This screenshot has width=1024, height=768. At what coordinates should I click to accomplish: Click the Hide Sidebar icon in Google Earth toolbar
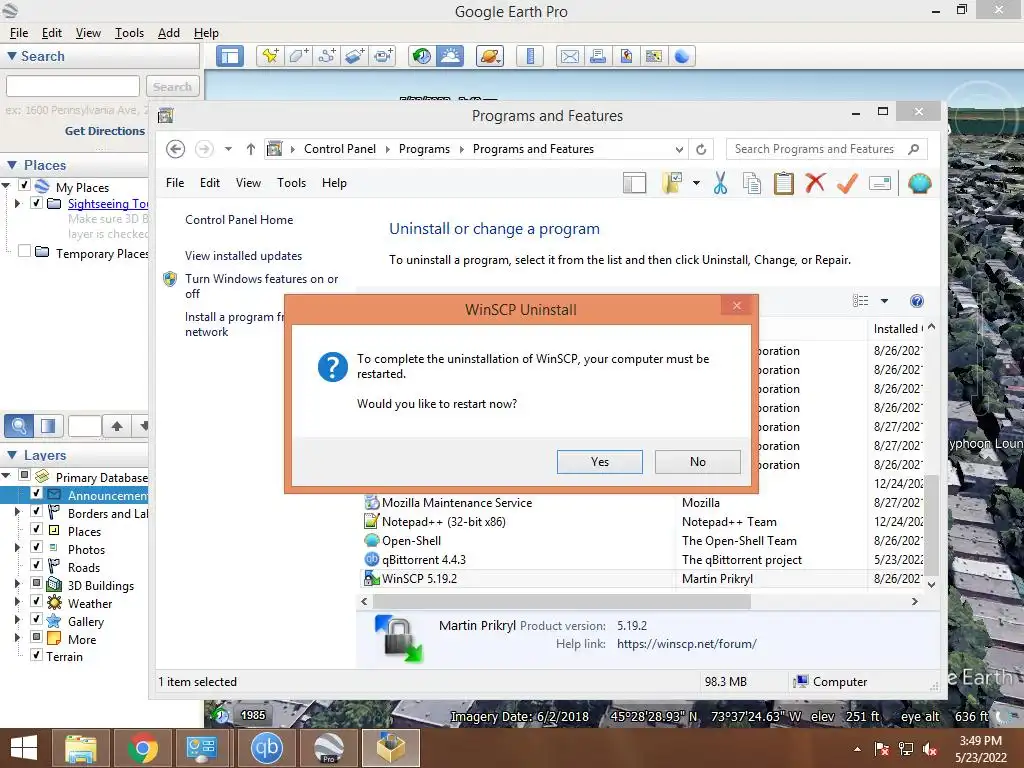(x=230, y=56)
